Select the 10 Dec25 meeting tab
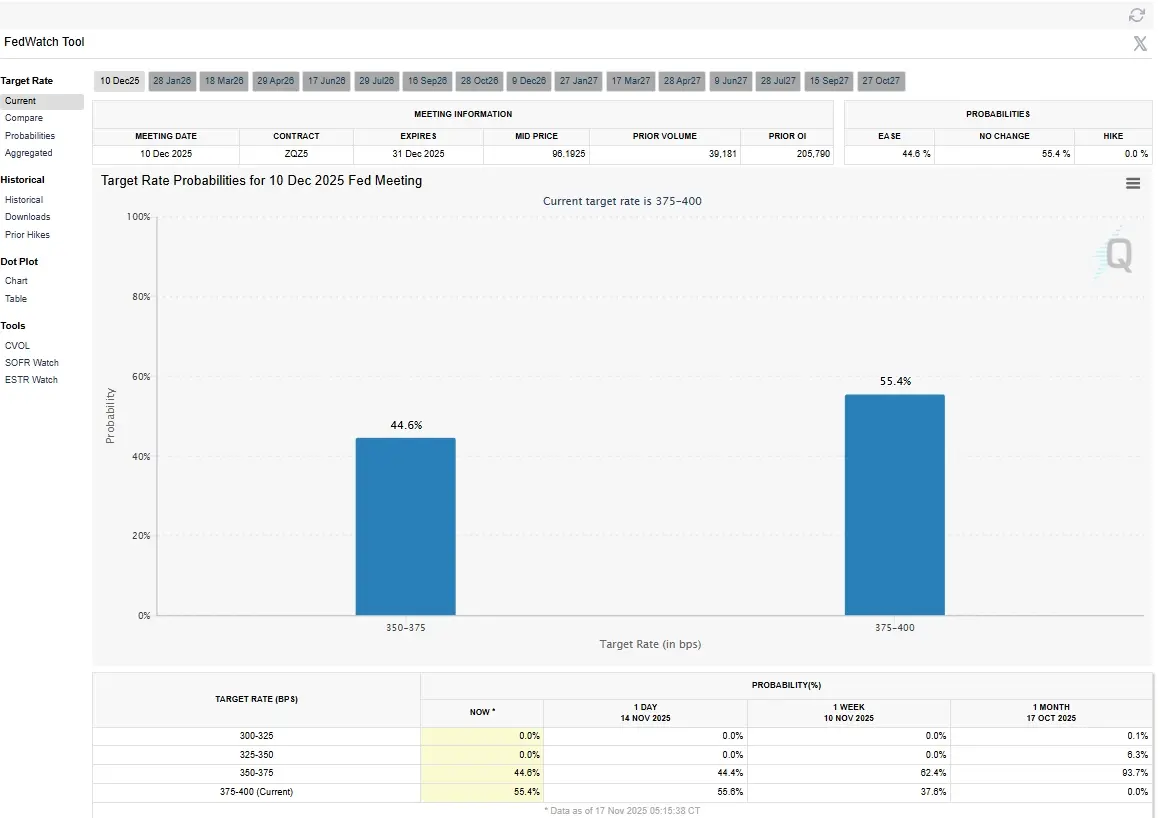 (120, 81)
